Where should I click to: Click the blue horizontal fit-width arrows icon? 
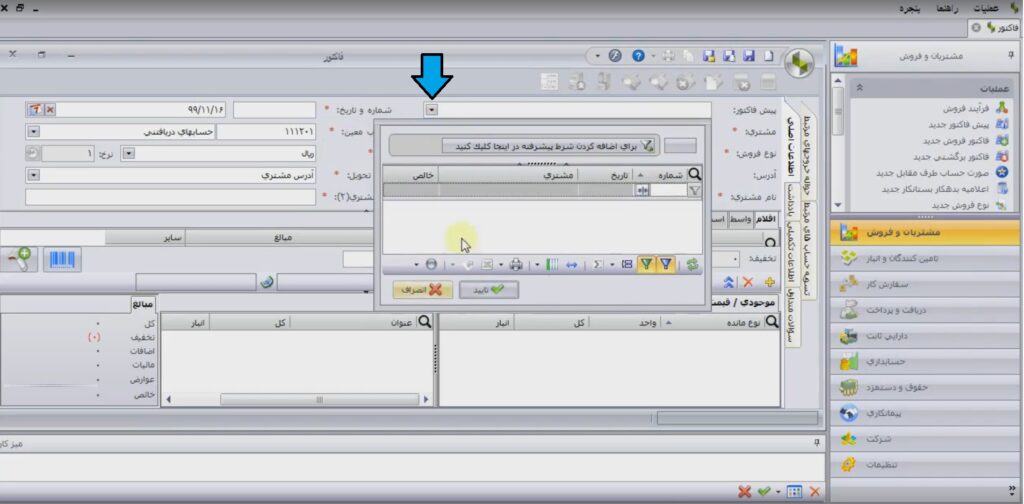point(572,264)
